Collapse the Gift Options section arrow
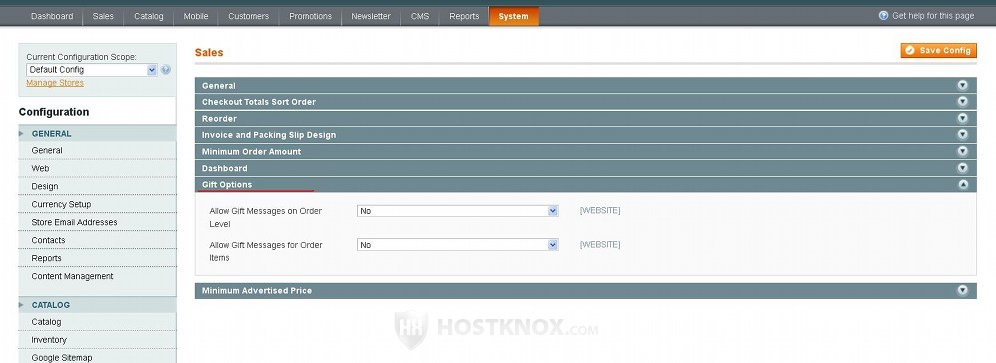 (x=962, y=184)
